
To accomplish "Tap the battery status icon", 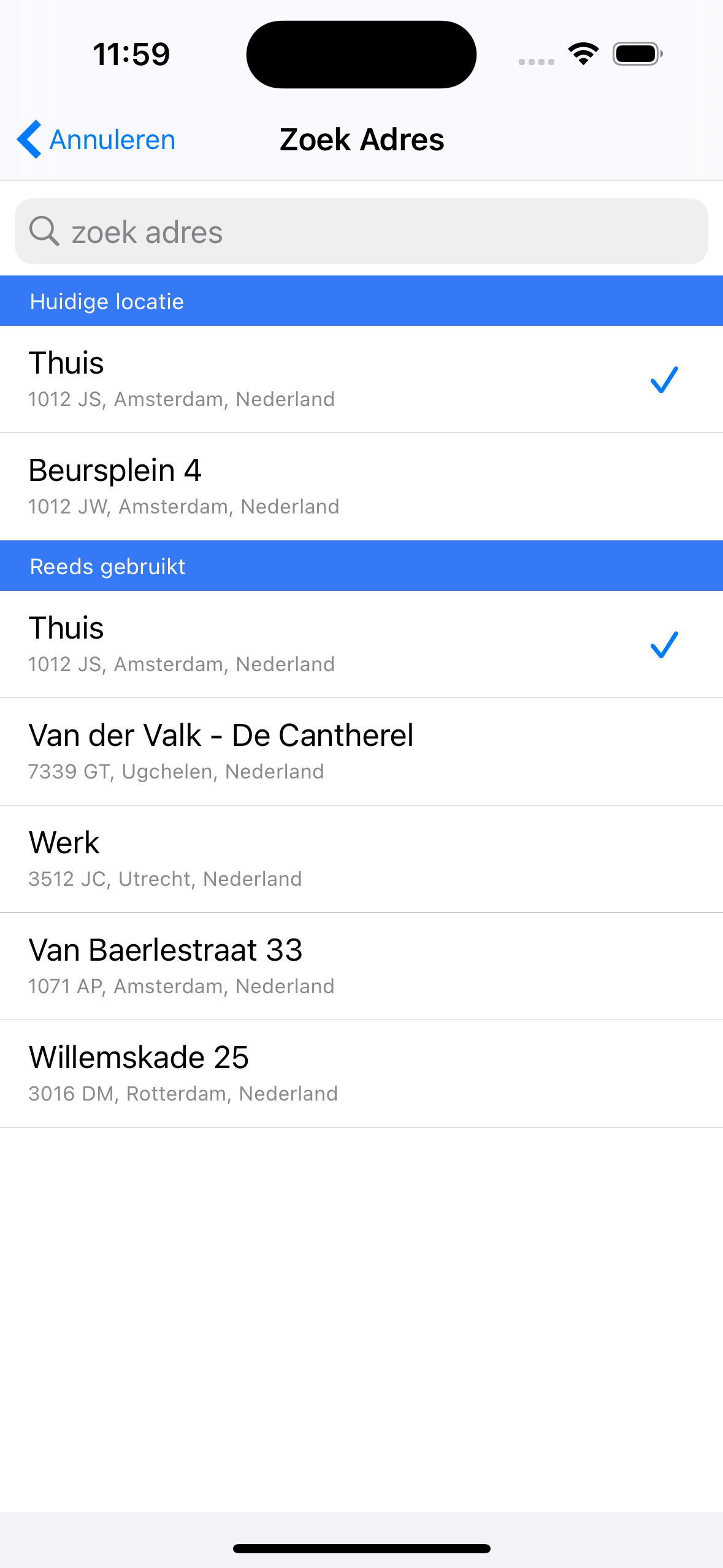I will [637, 54].
